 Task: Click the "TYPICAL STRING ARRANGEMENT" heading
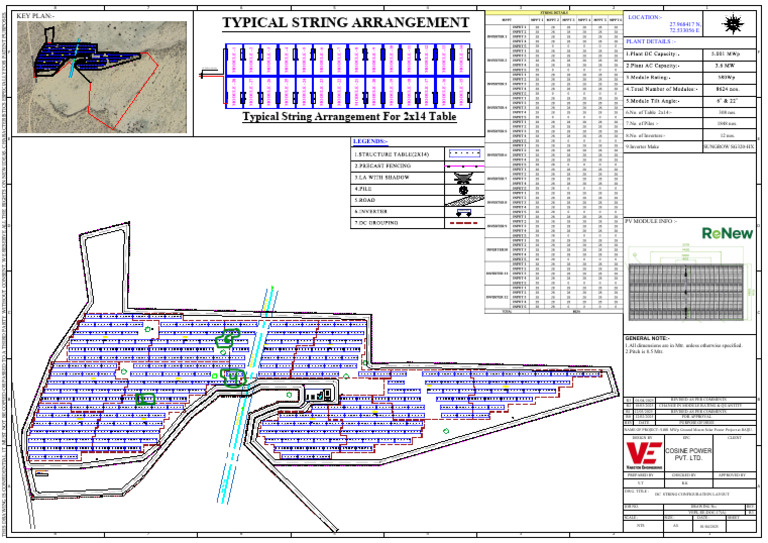tap(346, 23)
